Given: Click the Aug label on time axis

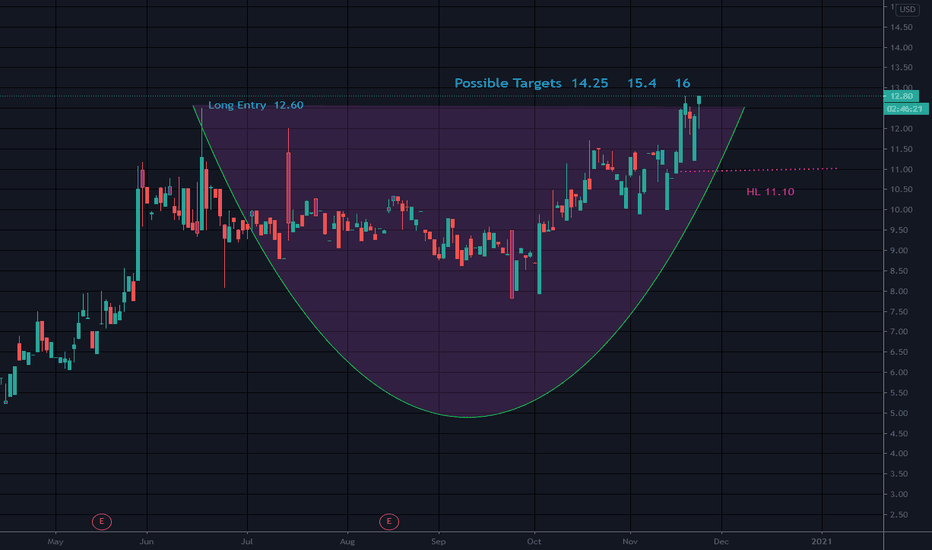Looking at the screenshot, I should [347, 542].
